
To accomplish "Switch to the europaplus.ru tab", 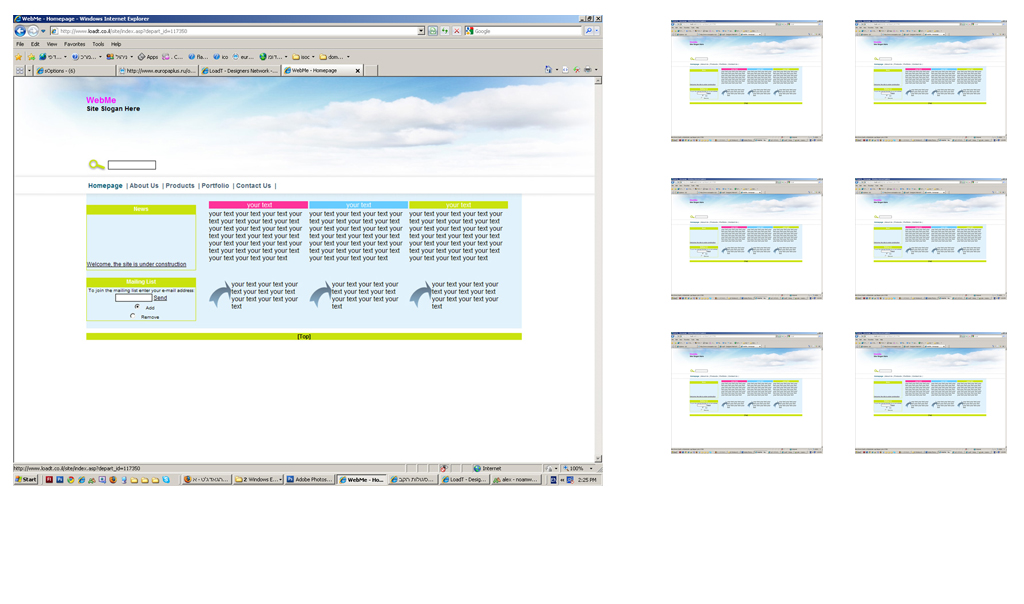I will coord(157,71).
